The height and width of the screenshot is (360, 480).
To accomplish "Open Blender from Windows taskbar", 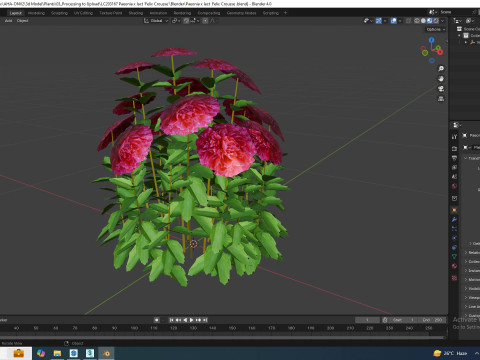I will coord(106,353).
